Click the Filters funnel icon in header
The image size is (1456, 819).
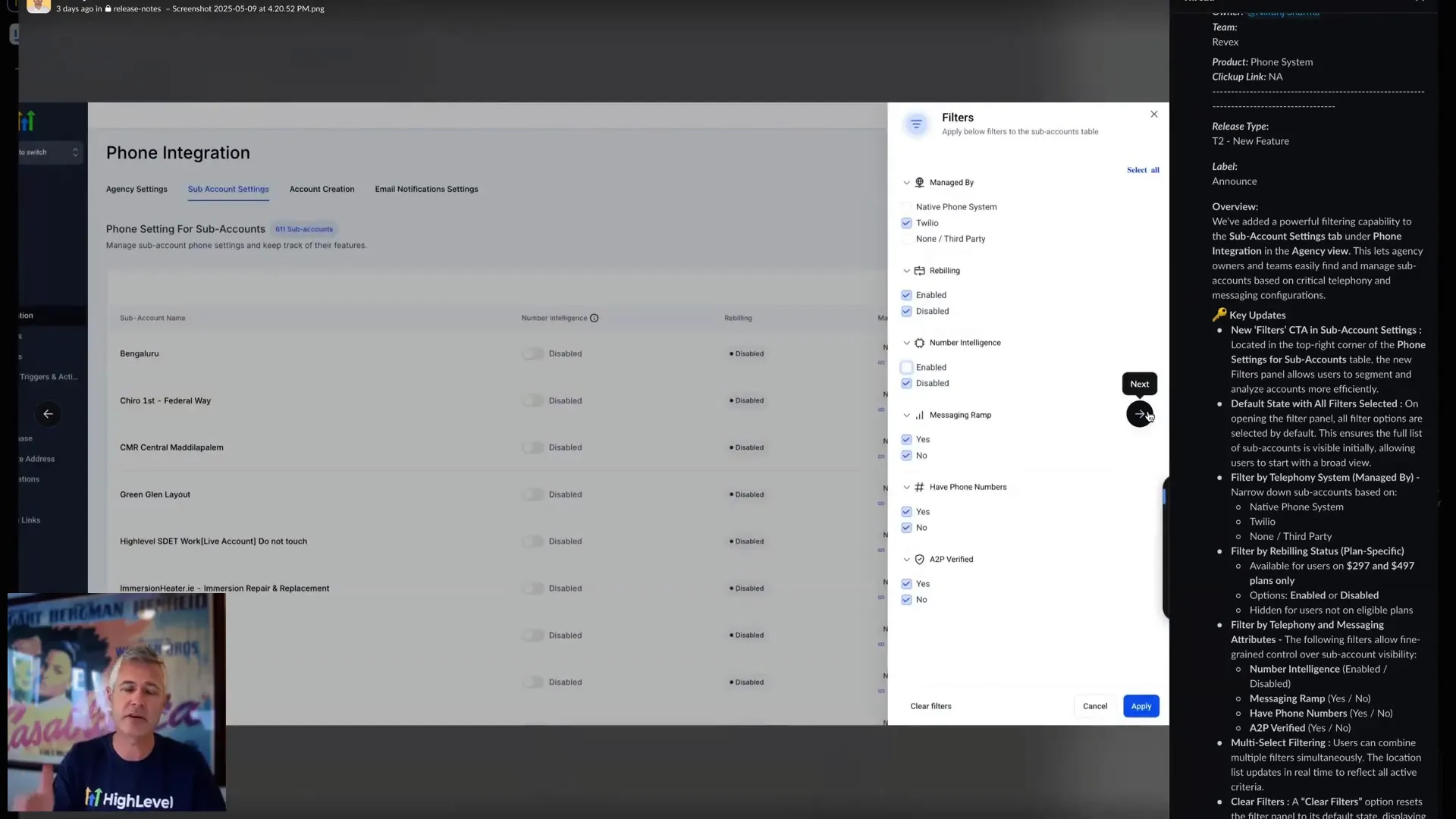click(x=916, y=124)
